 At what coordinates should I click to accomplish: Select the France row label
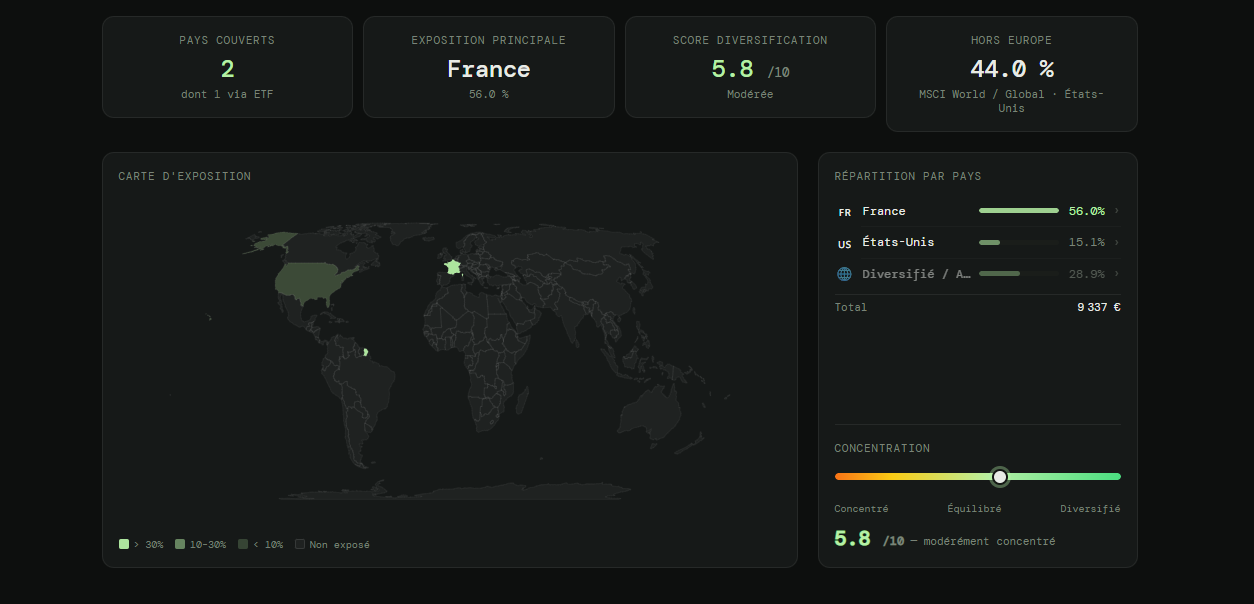(884, 211)
